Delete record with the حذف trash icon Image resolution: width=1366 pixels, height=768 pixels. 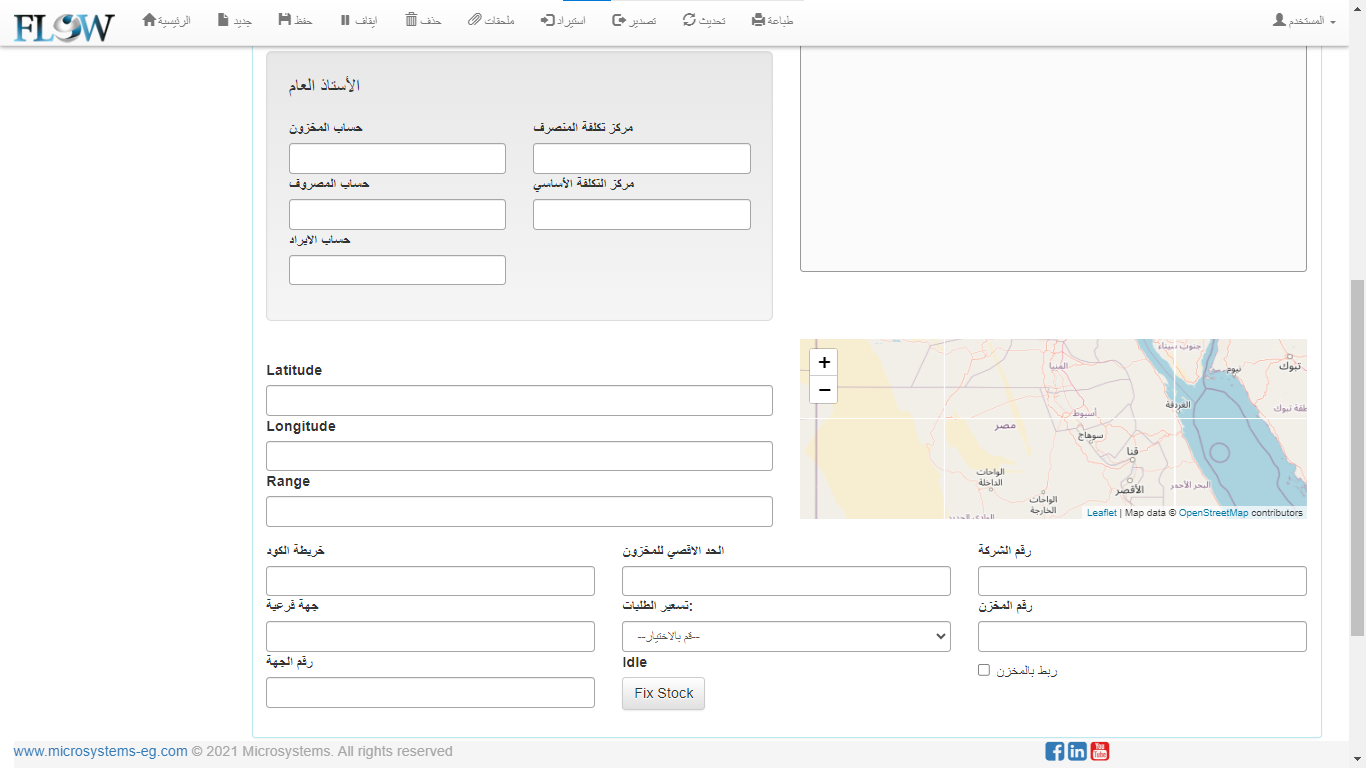point(411,20)
